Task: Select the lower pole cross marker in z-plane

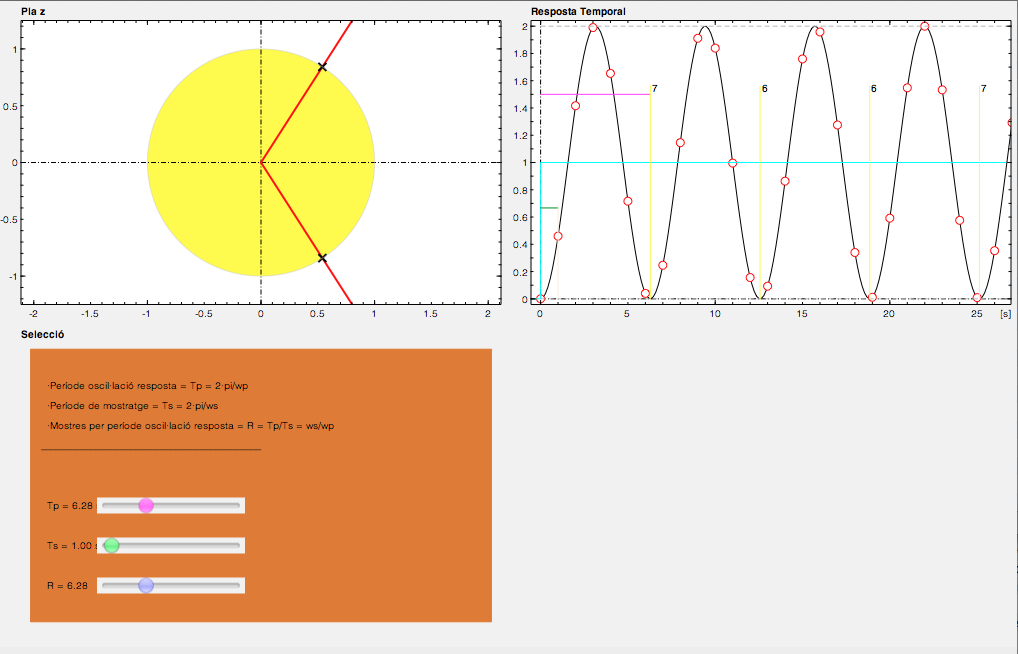Action: (322, 258)
